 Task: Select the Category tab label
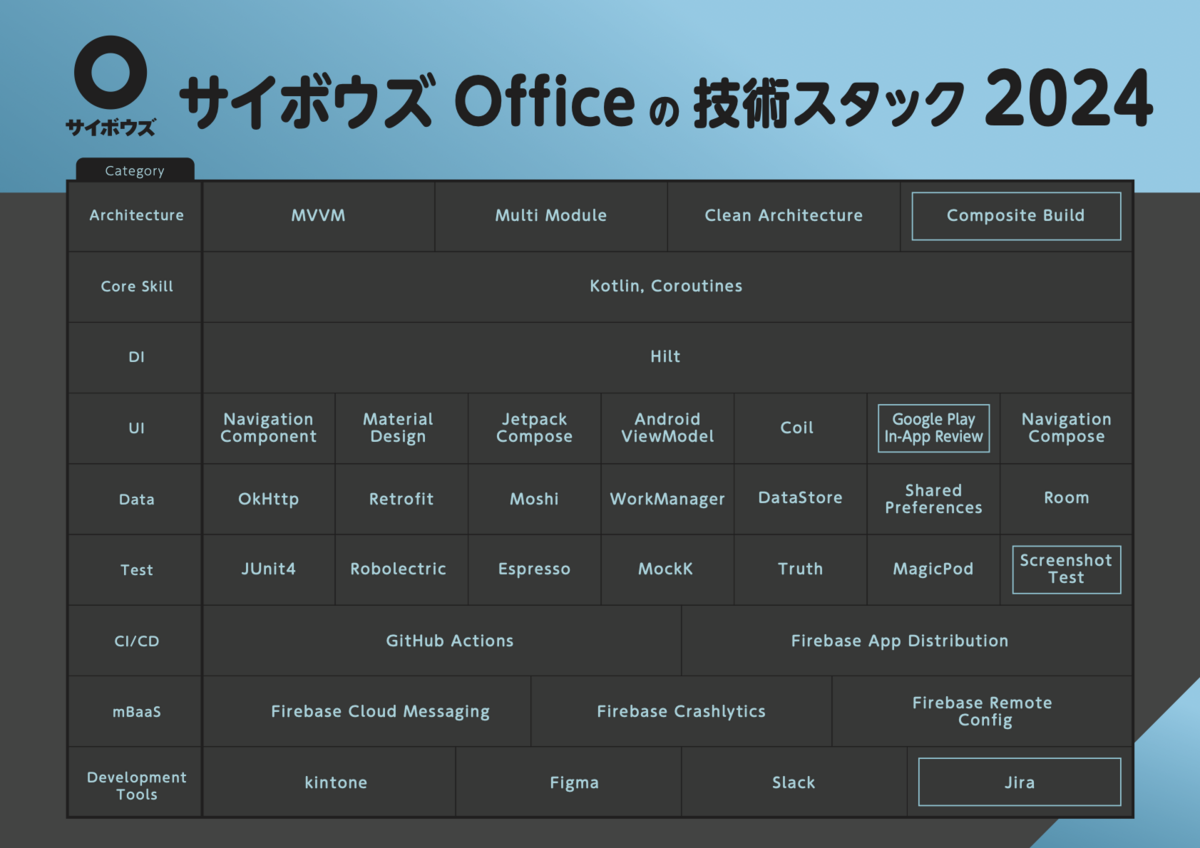[134, 170]
